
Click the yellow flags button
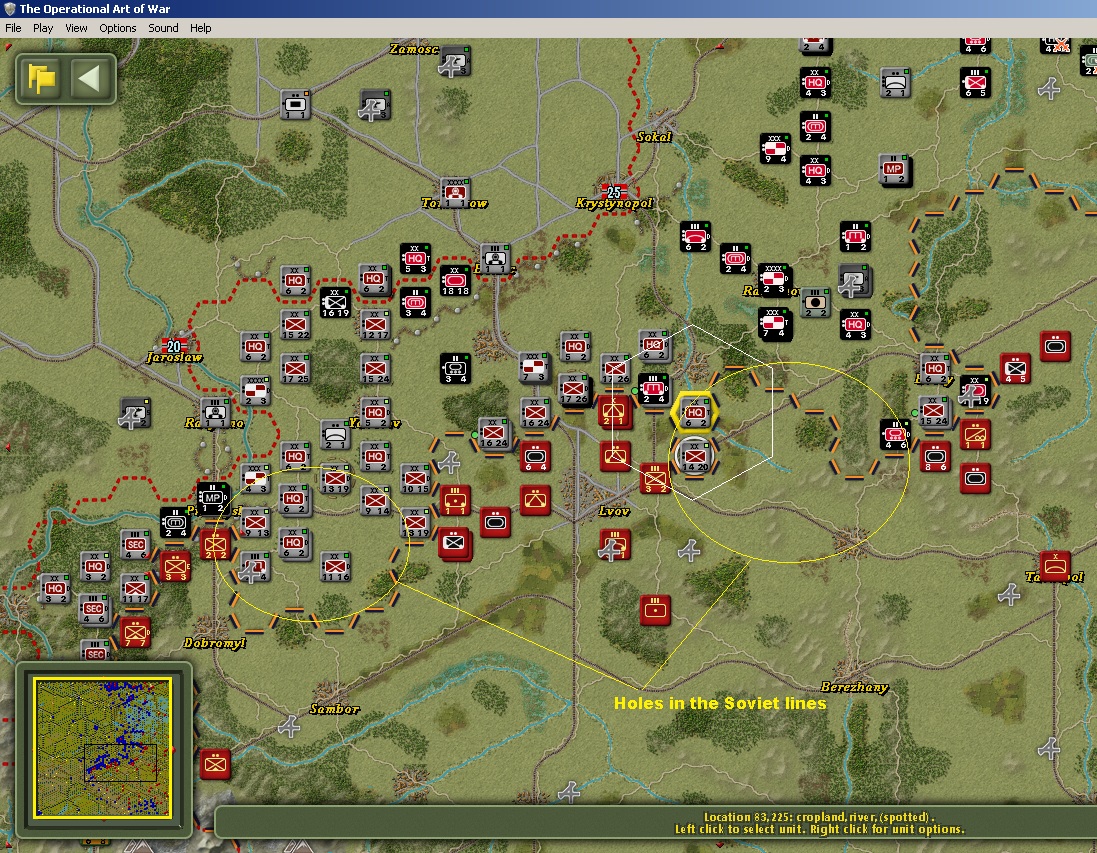[x=41, y=78]
